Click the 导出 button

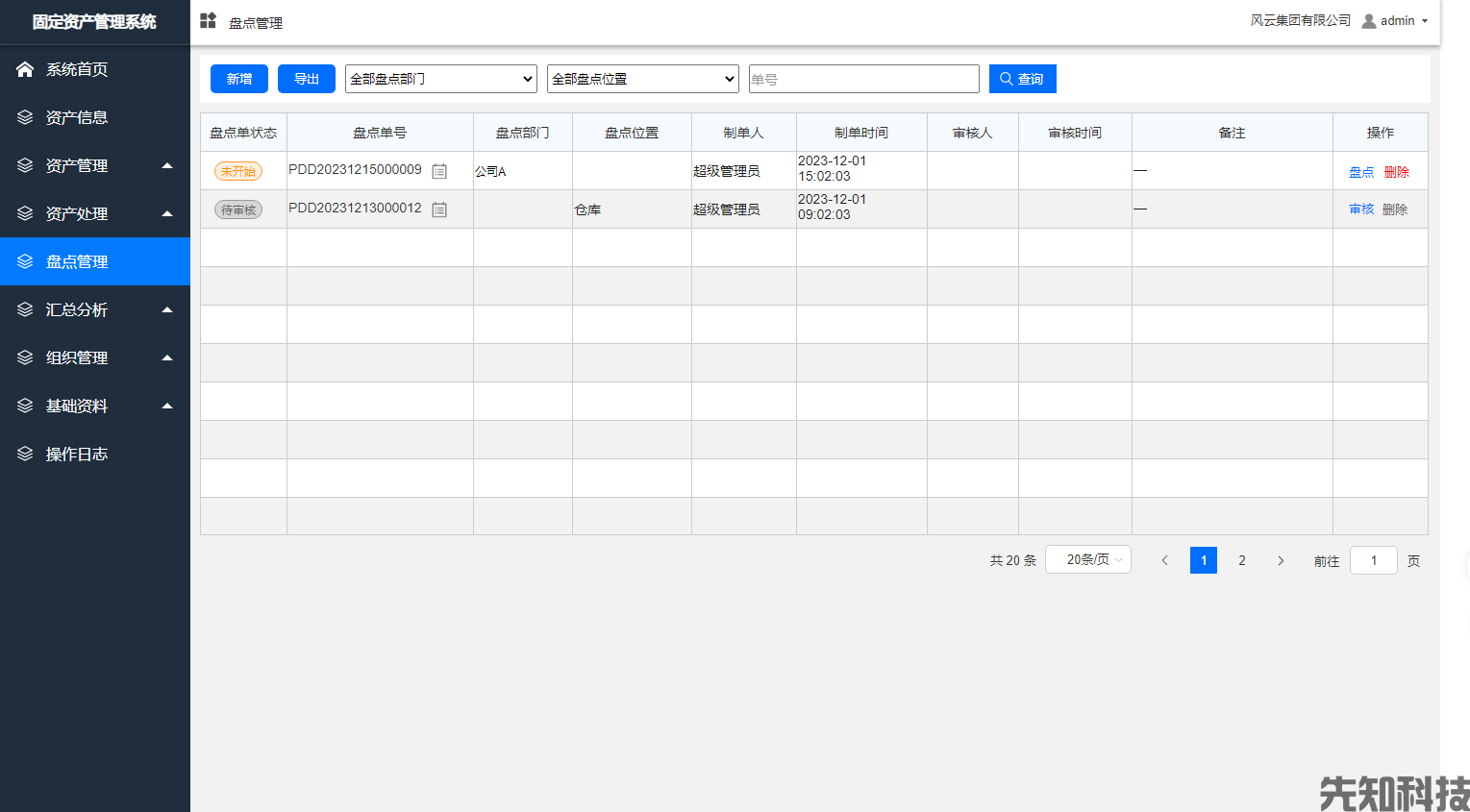307,79
